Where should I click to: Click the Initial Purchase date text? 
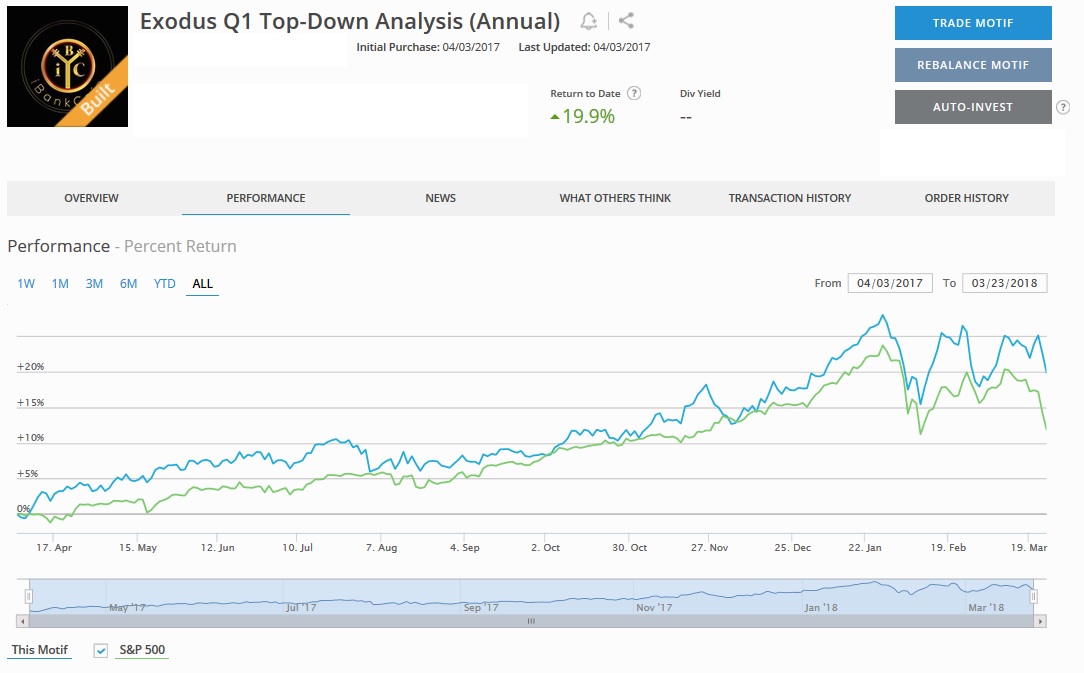point(428,47)
